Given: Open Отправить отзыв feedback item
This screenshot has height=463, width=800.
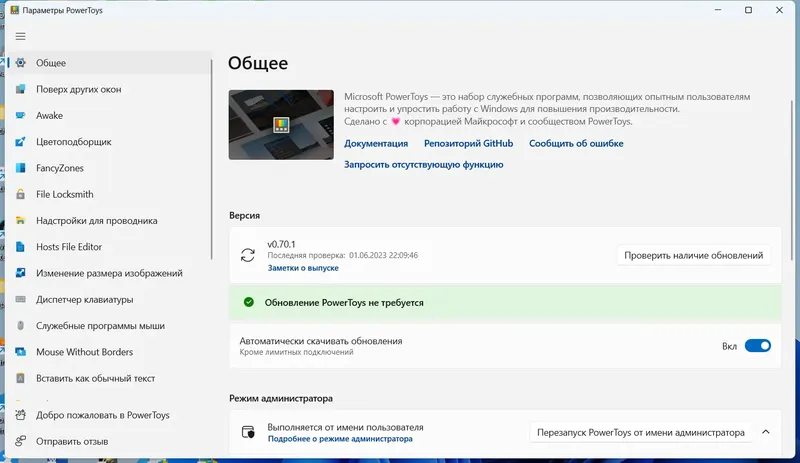Looking at the screenshot, I should (x=109, y=441).
